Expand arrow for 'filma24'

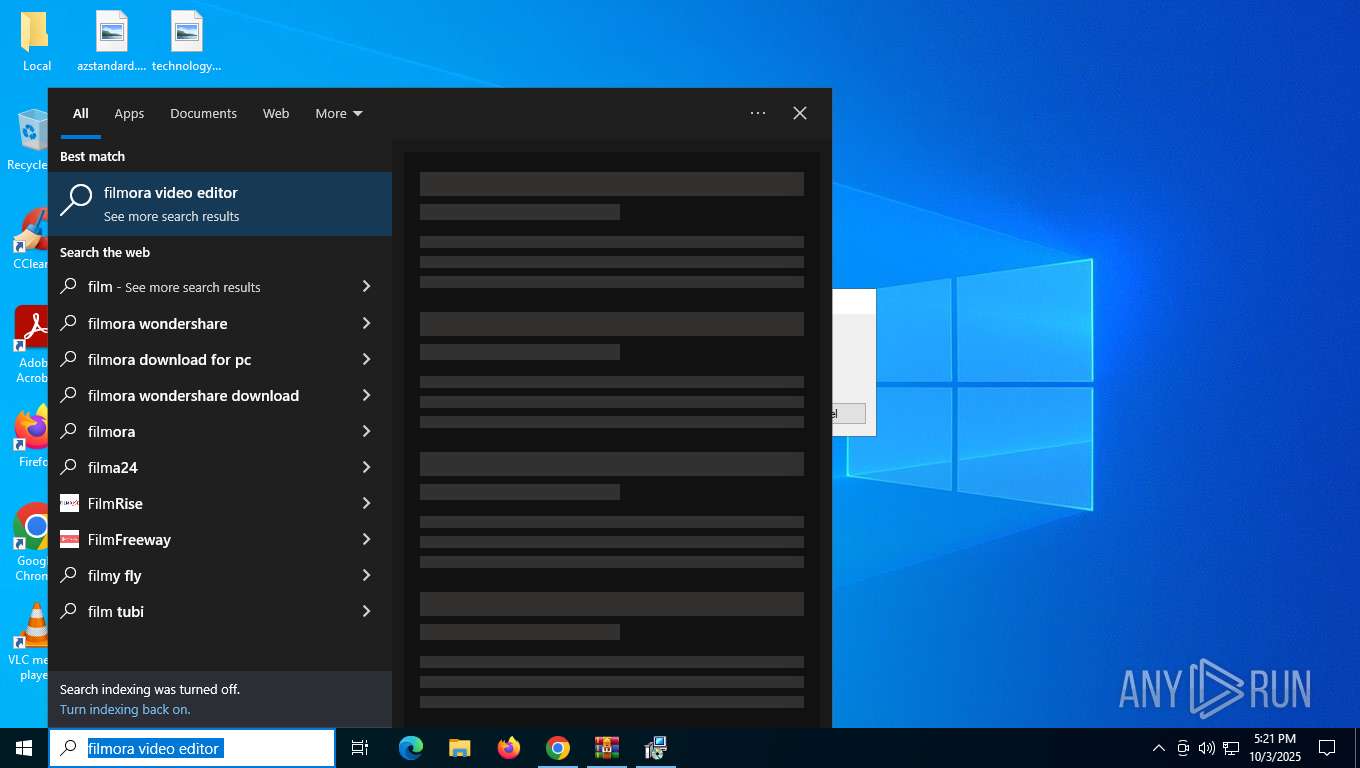click(x=367, y=467)
